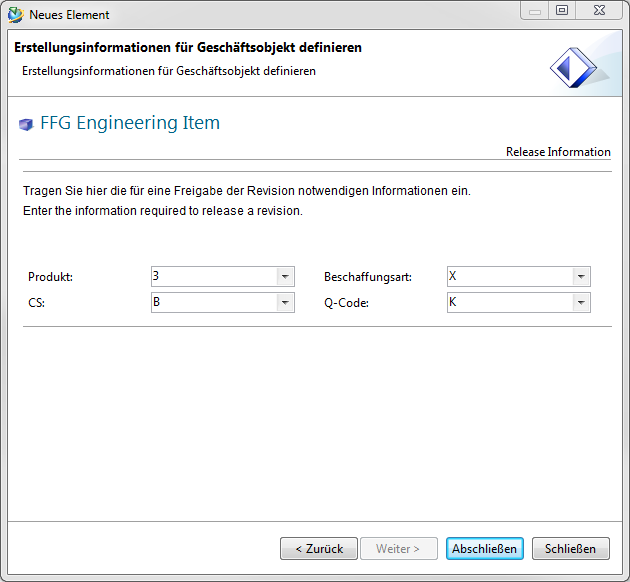Open the CS dropdown list
Viewport: 630px width, 582px height.
285,303
